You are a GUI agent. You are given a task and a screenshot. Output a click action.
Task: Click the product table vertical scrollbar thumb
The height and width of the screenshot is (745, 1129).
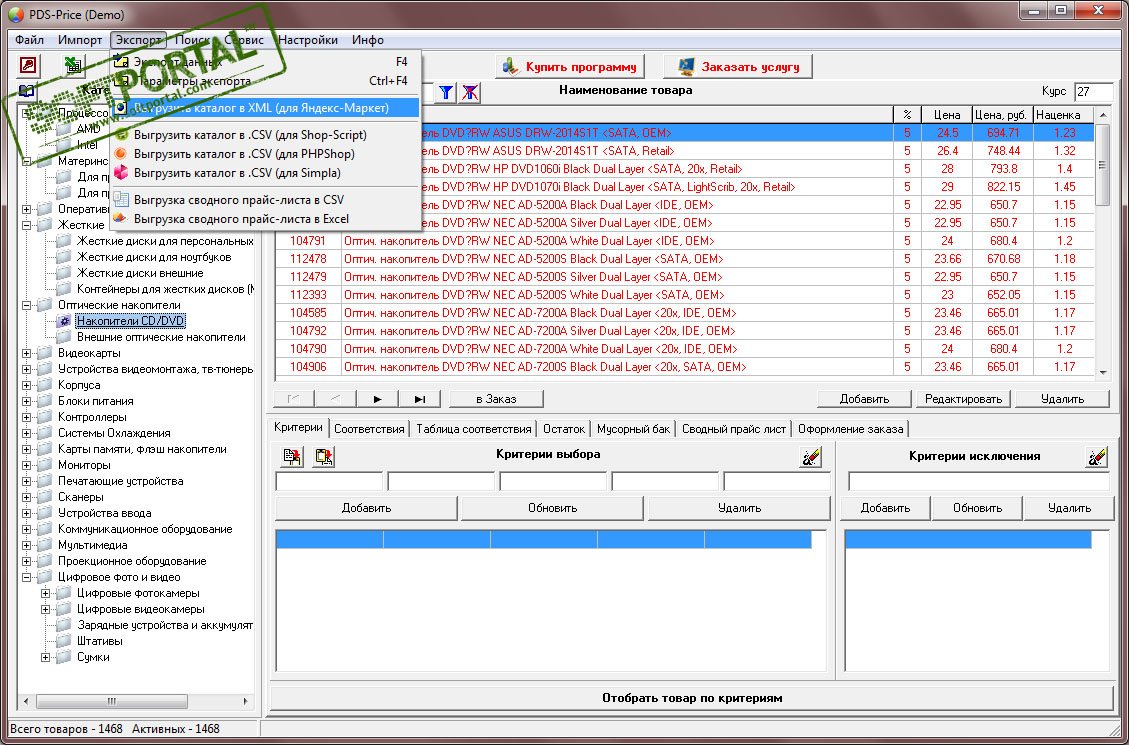[1102, 165]
